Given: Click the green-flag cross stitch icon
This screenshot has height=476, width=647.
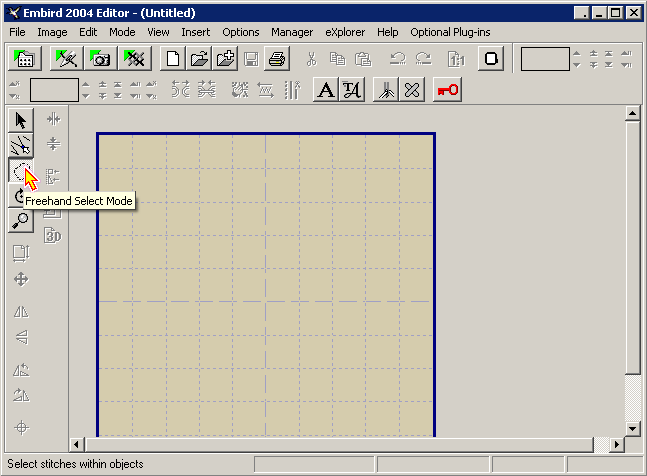Looking at the screenshot, I should coord(135,59).
